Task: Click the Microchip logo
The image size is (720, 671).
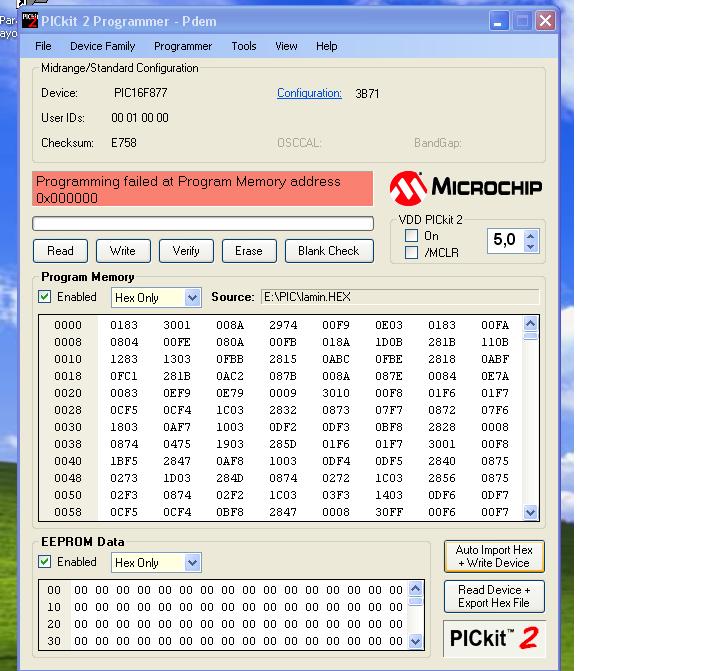Action: tap(466, 187)
